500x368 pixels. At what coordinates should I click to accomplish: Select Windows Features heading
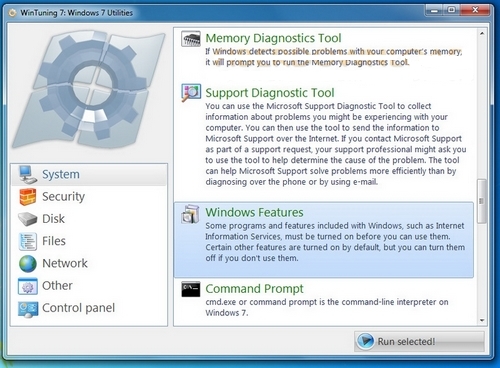click(x=254, y=212)
